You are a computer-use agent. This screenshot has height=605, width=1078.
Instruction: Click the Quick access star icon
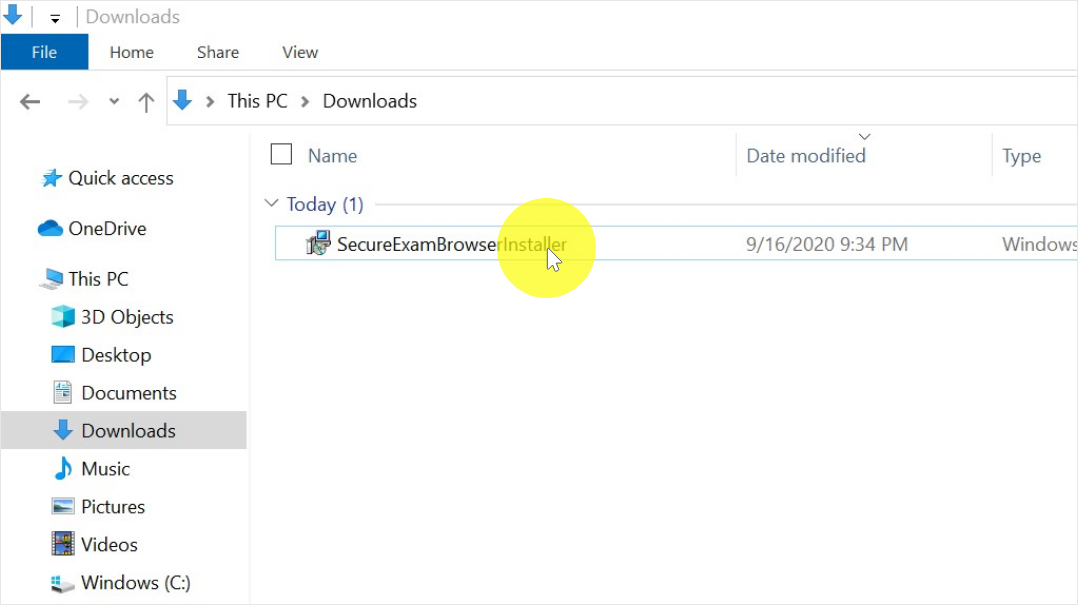[x=52, y=178]
